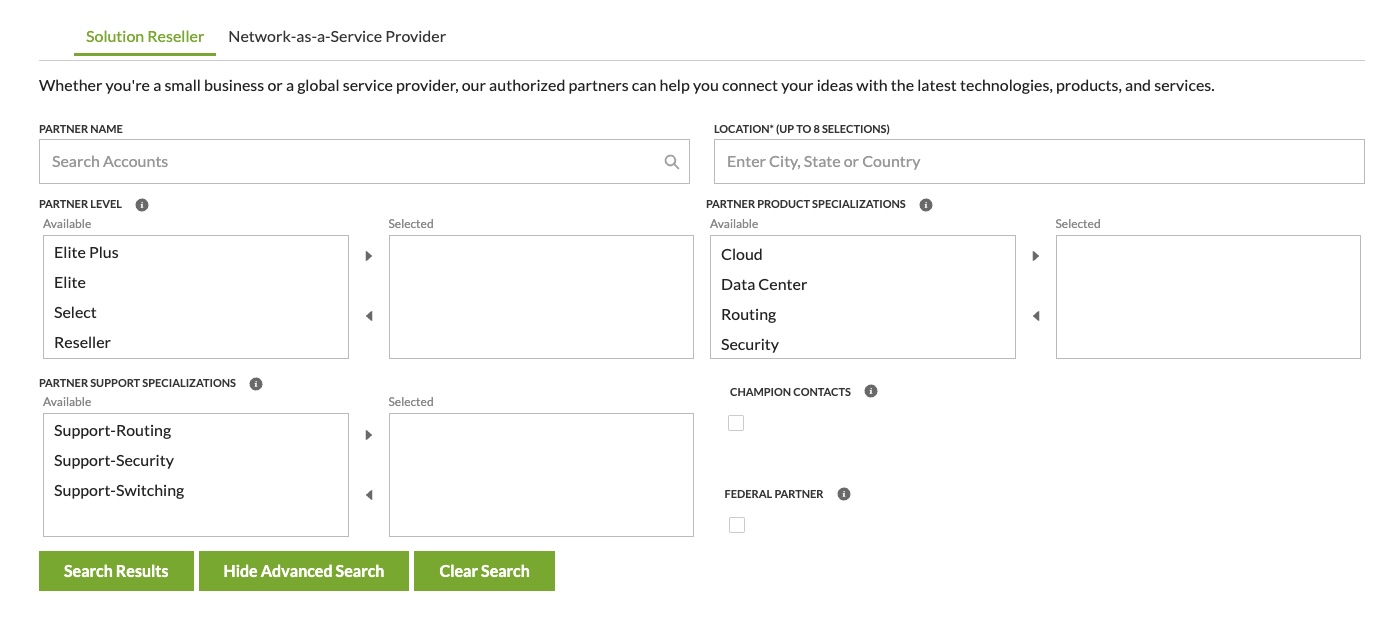1400x629 pixels.
Task: Click the search magnifier icon in Partner Name
Action: pyautogui.click(x=672, y=162)
